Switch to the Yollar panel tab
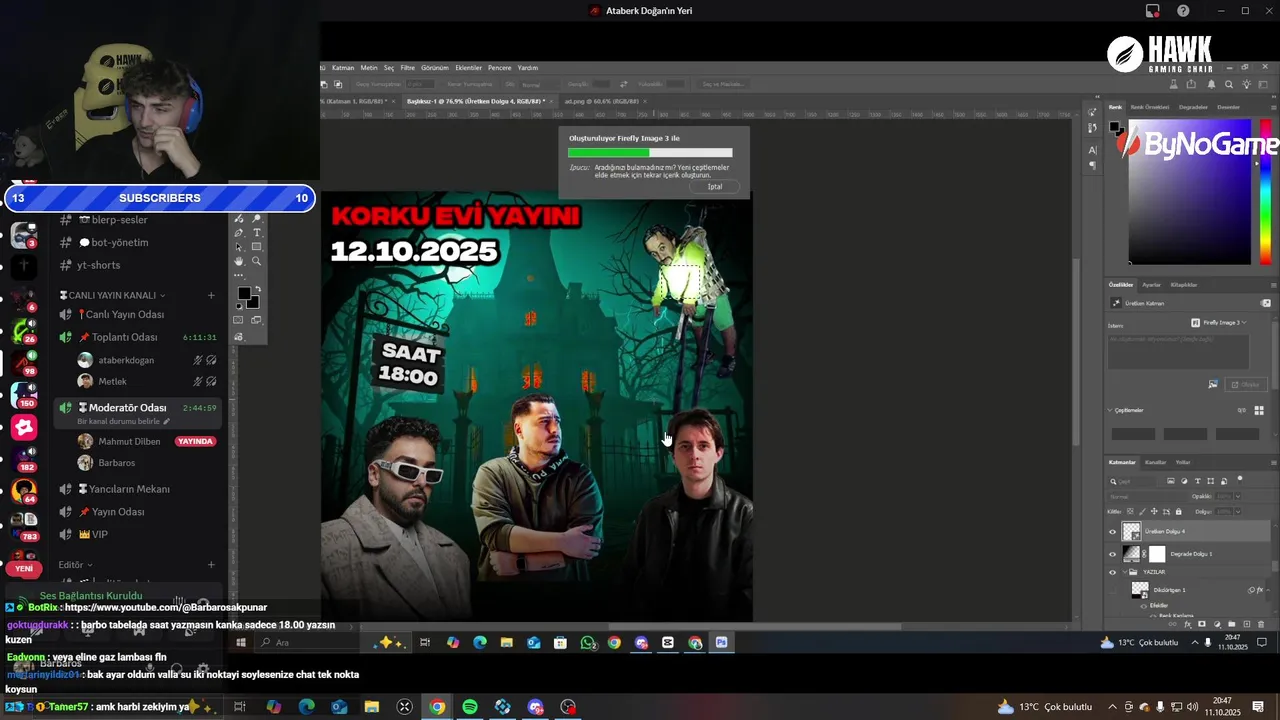Viewport: 1280px width, 720px height. (x=1183, y=462)
